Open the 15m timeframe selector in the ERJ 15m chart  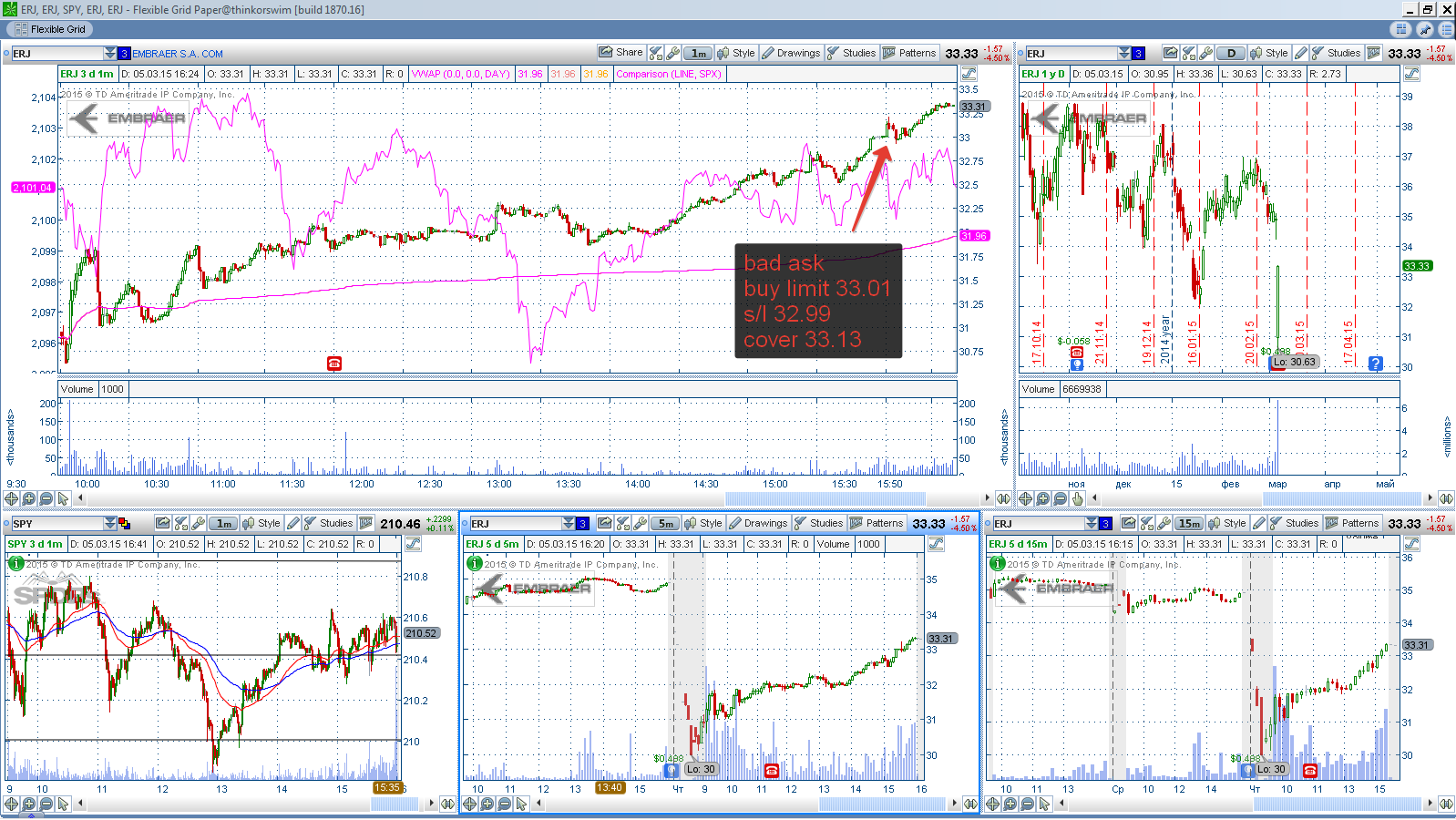(1188, 523)
